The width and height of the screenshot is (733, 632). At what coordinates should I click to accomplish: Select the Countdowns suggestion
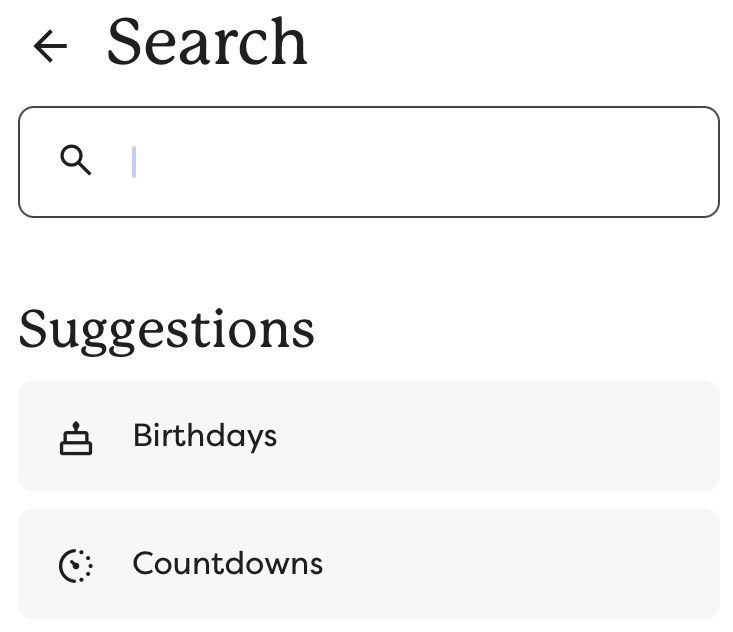[x=368, y=564]
